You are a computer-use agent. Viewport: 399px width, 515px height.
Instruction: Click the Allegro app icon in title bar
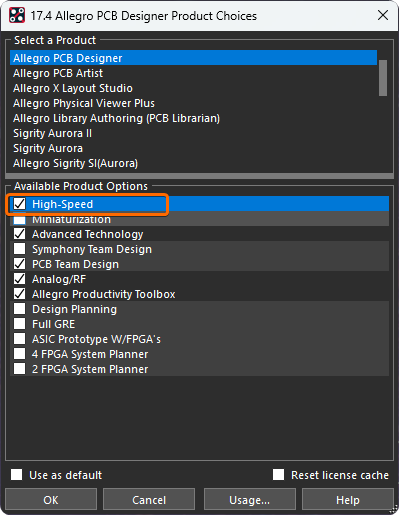pyautogui.click(x=17, y=15)
